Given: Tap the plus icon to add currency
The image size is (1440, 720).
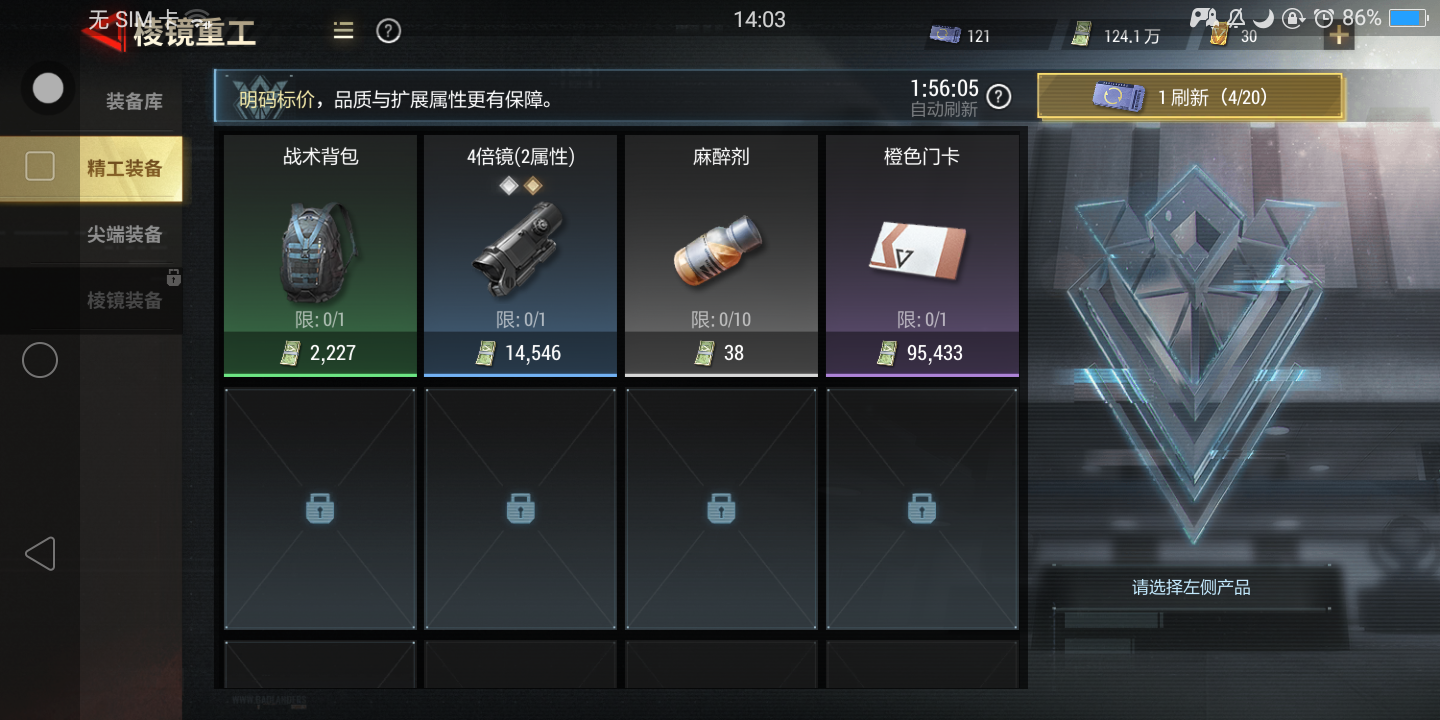Looking at the screenshot, I should 1338,36.
